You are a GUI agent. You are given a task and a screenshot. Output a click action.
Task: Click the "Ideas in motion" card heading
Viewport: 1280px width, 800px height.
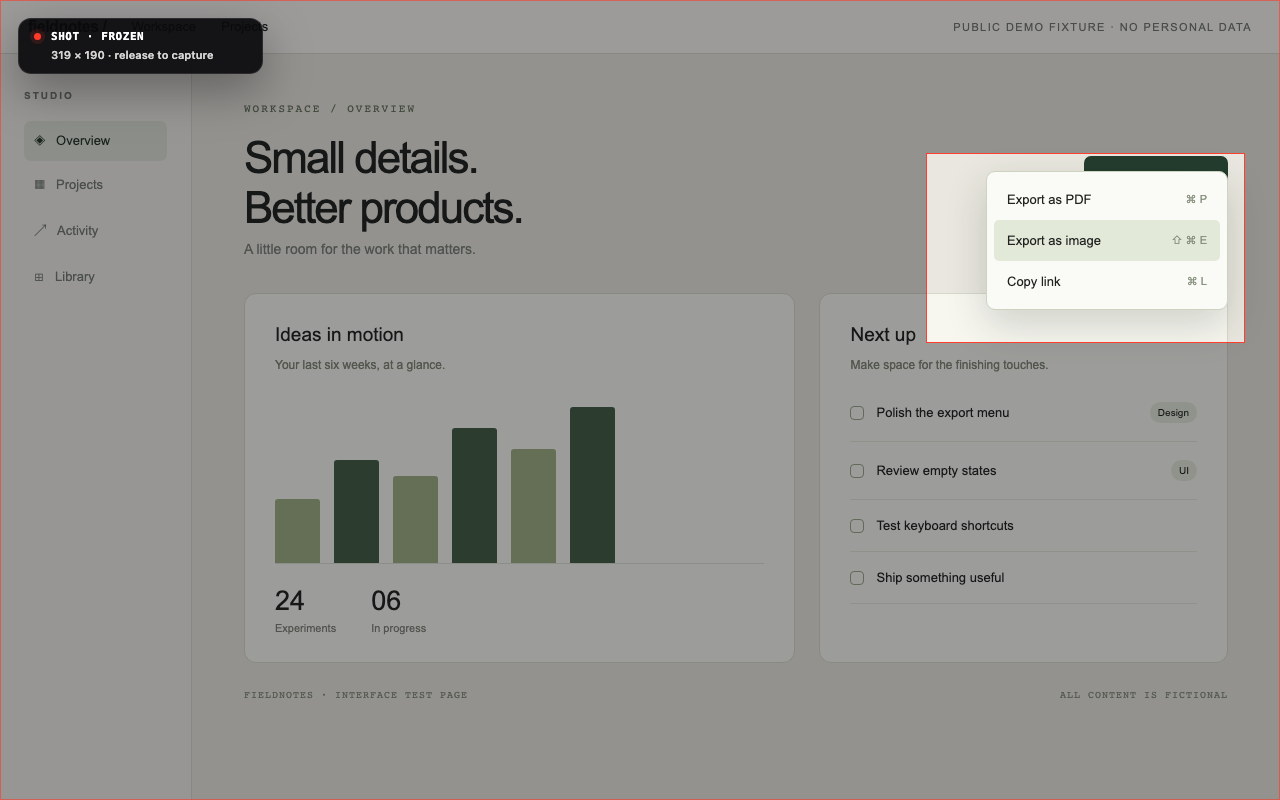(x=339, y=335)
